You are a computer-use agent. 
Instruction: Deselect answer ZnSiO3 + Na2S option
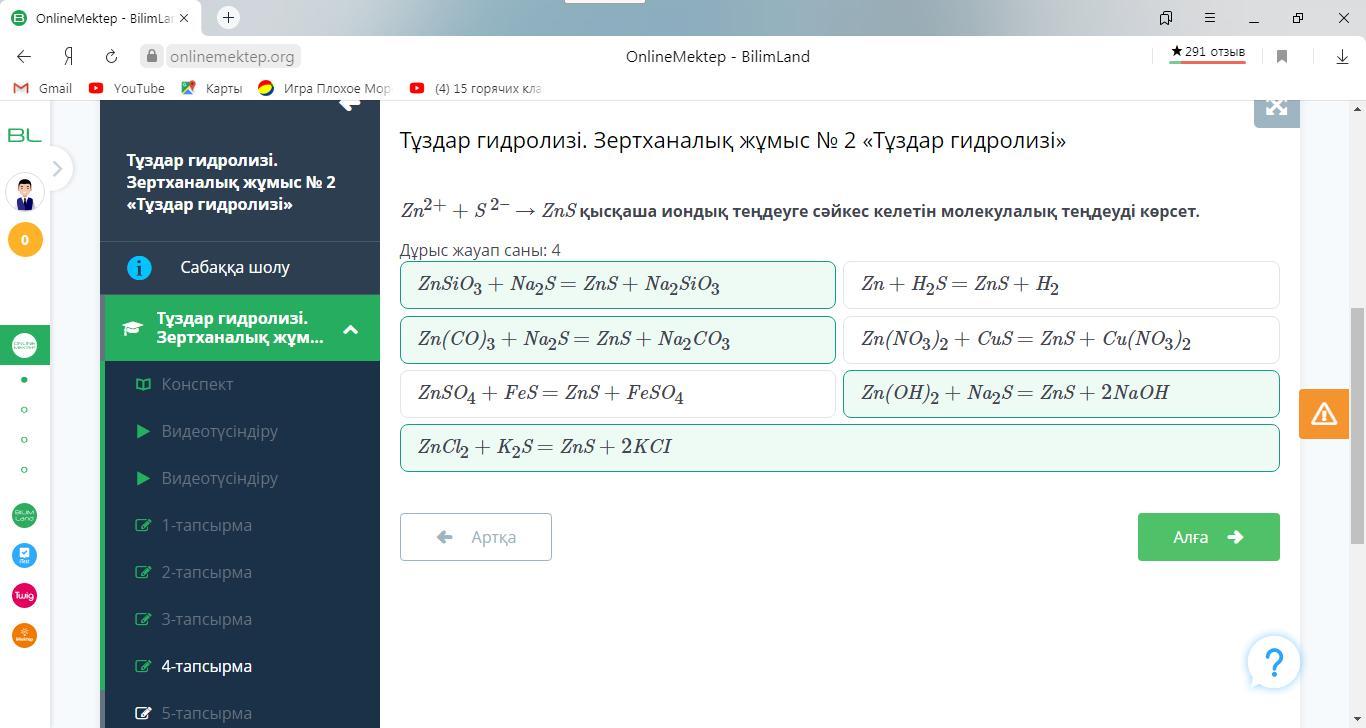coord(617,285)
